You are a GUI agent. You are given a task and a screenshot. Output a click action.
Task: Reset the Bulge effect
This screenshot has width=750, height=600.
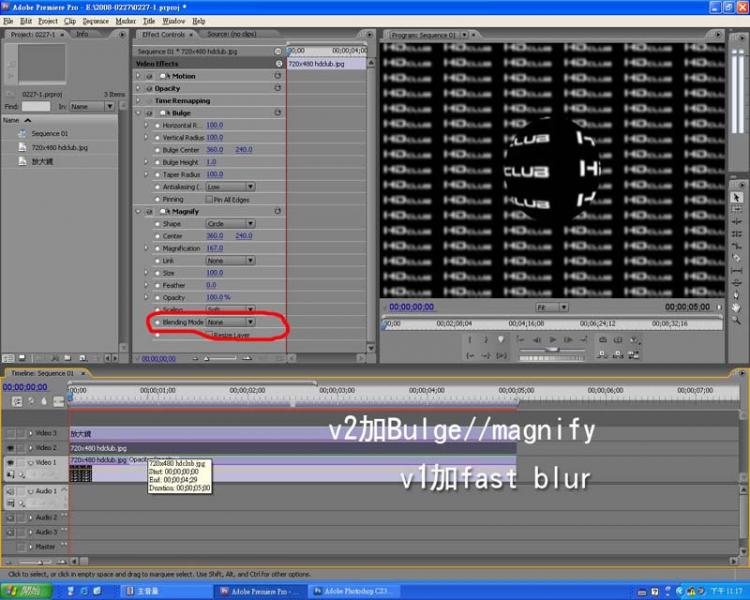[278, 113]
